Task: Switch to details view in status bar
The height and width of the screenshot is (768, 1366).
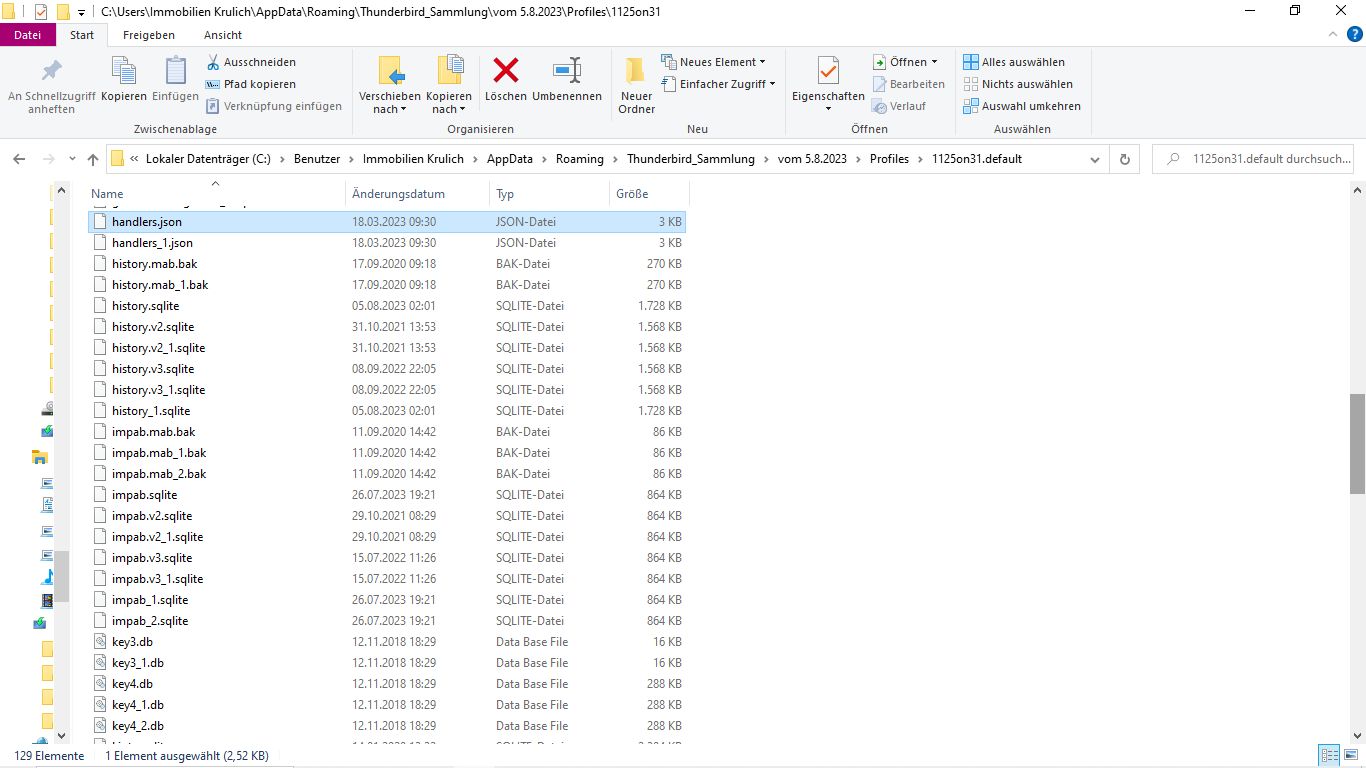Action: pyautogui.click(x=1329, y=756)
